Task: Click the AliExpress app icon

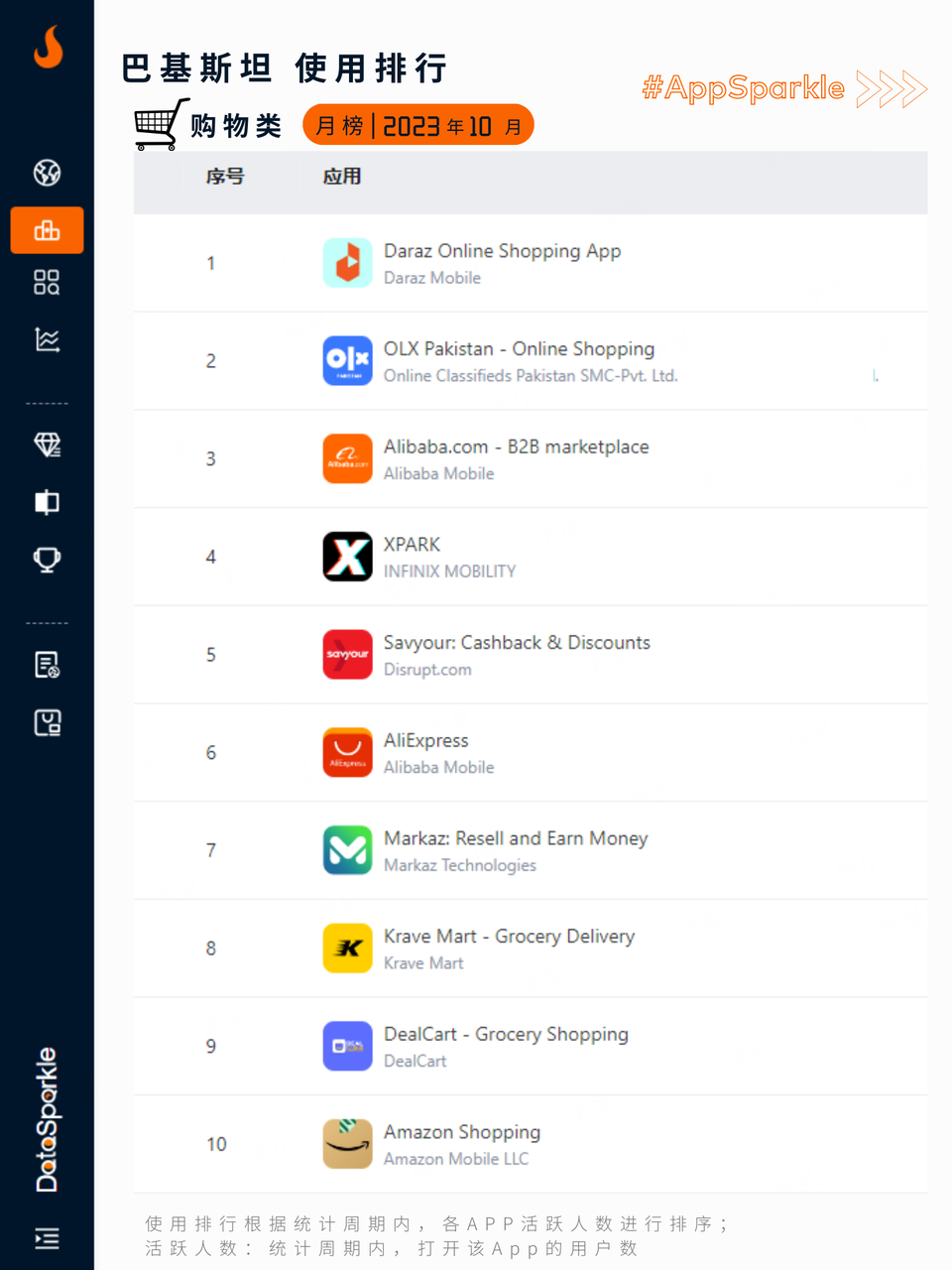Action: (x=347, y=752)
